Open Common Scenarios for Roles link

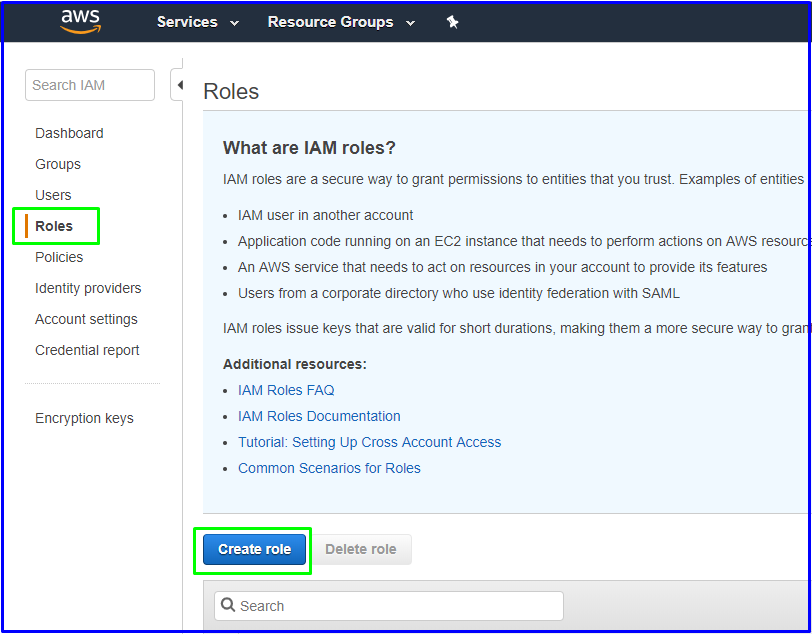click(x=329, y=468)
